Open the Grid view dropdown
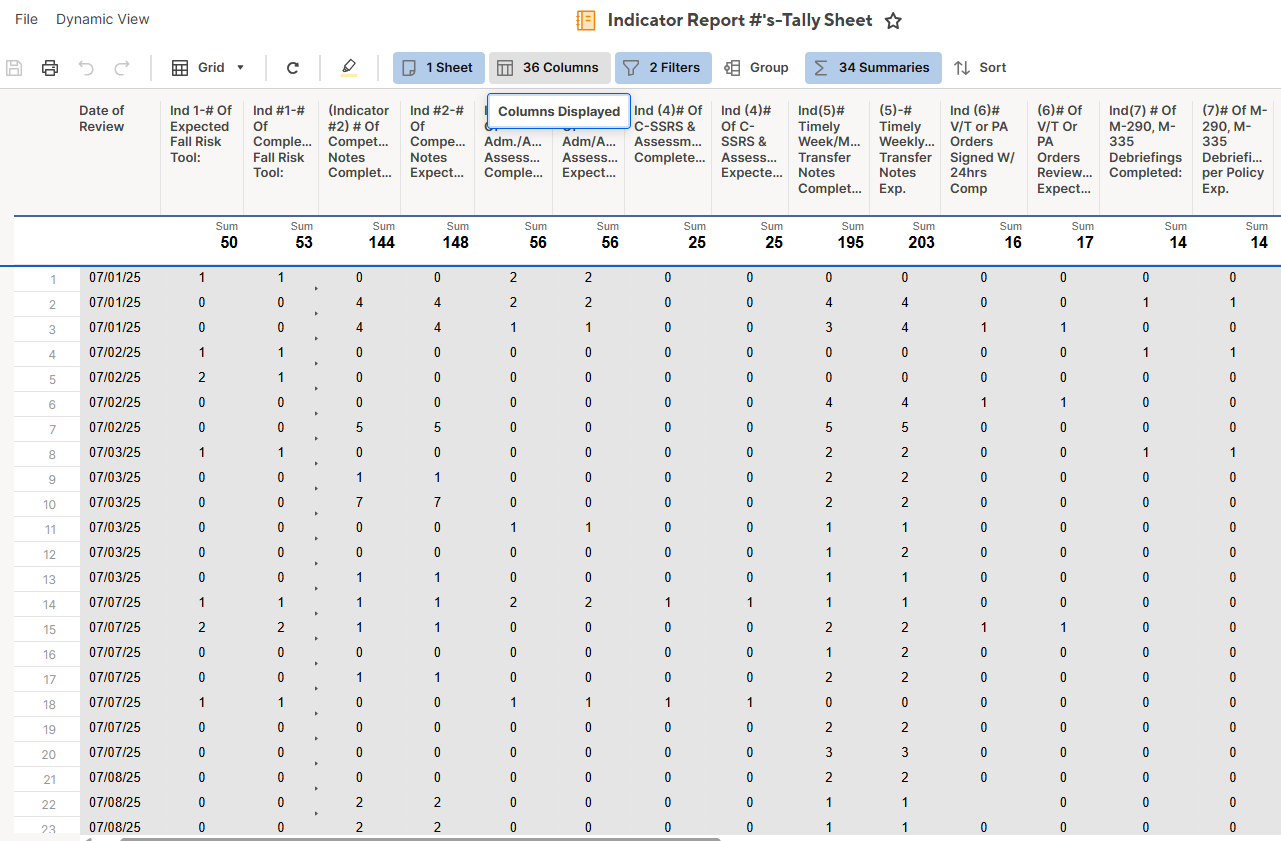 [208, 68]
